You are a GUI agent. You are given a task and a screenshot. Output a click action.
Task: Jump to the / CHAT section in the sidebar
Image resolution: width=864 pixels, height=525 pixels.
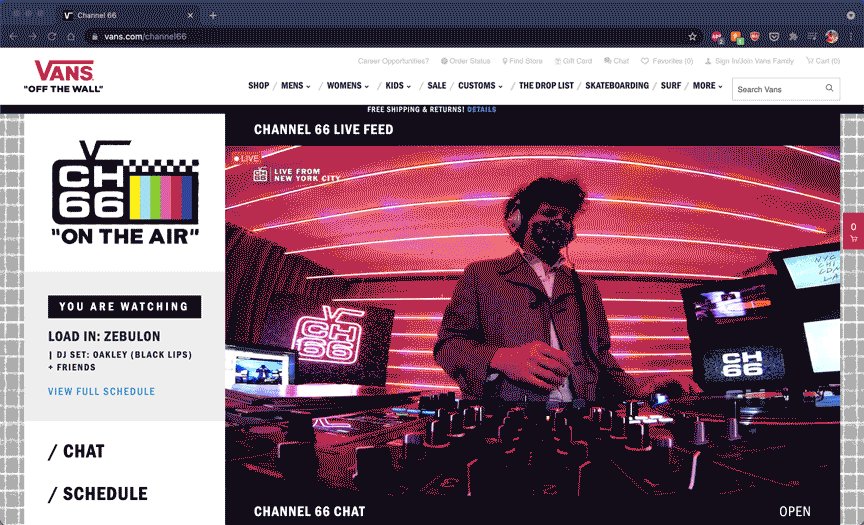tap(76, 451)
